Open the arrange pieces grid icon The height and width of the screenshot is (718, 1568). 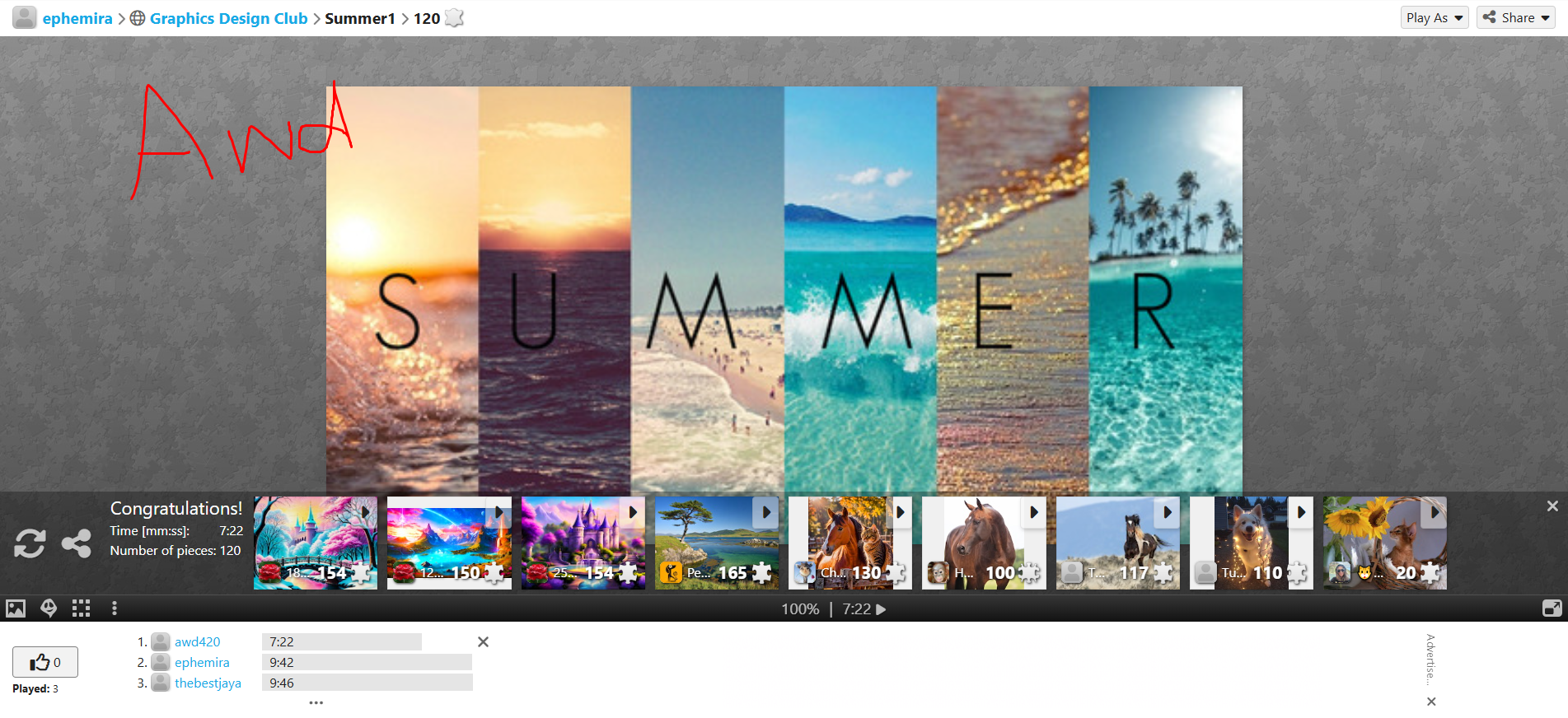(x=81, y=608)
